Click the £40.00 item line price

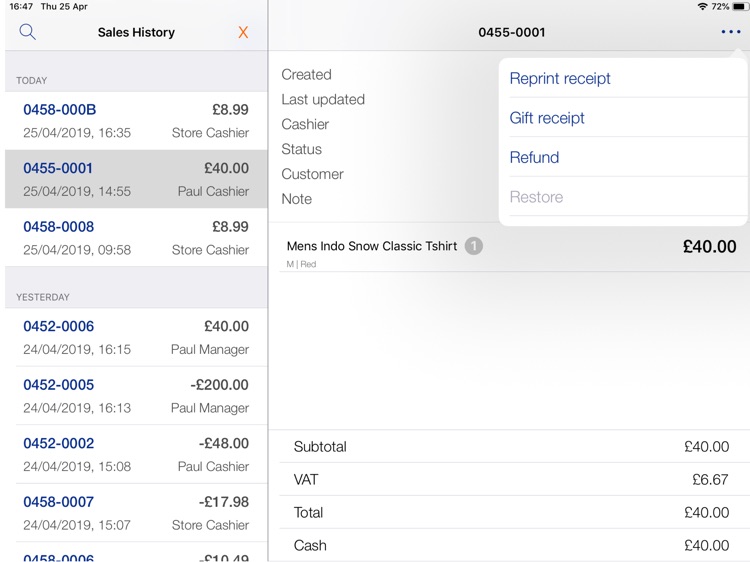coord(709,246)
